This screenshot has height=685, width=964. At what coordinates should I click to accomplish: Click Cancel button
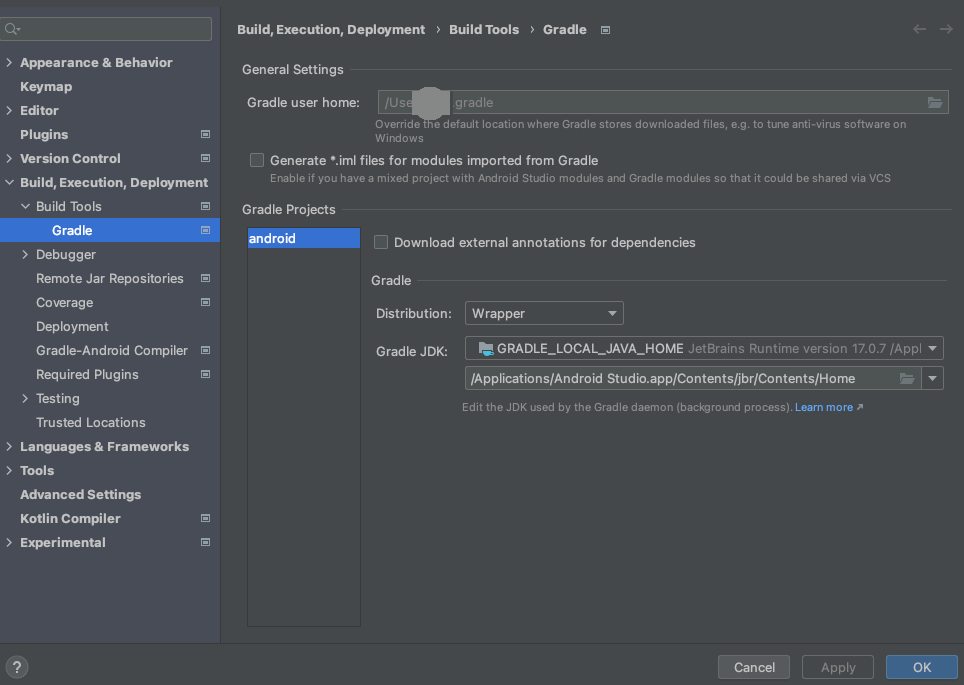(x=754, y=667)
